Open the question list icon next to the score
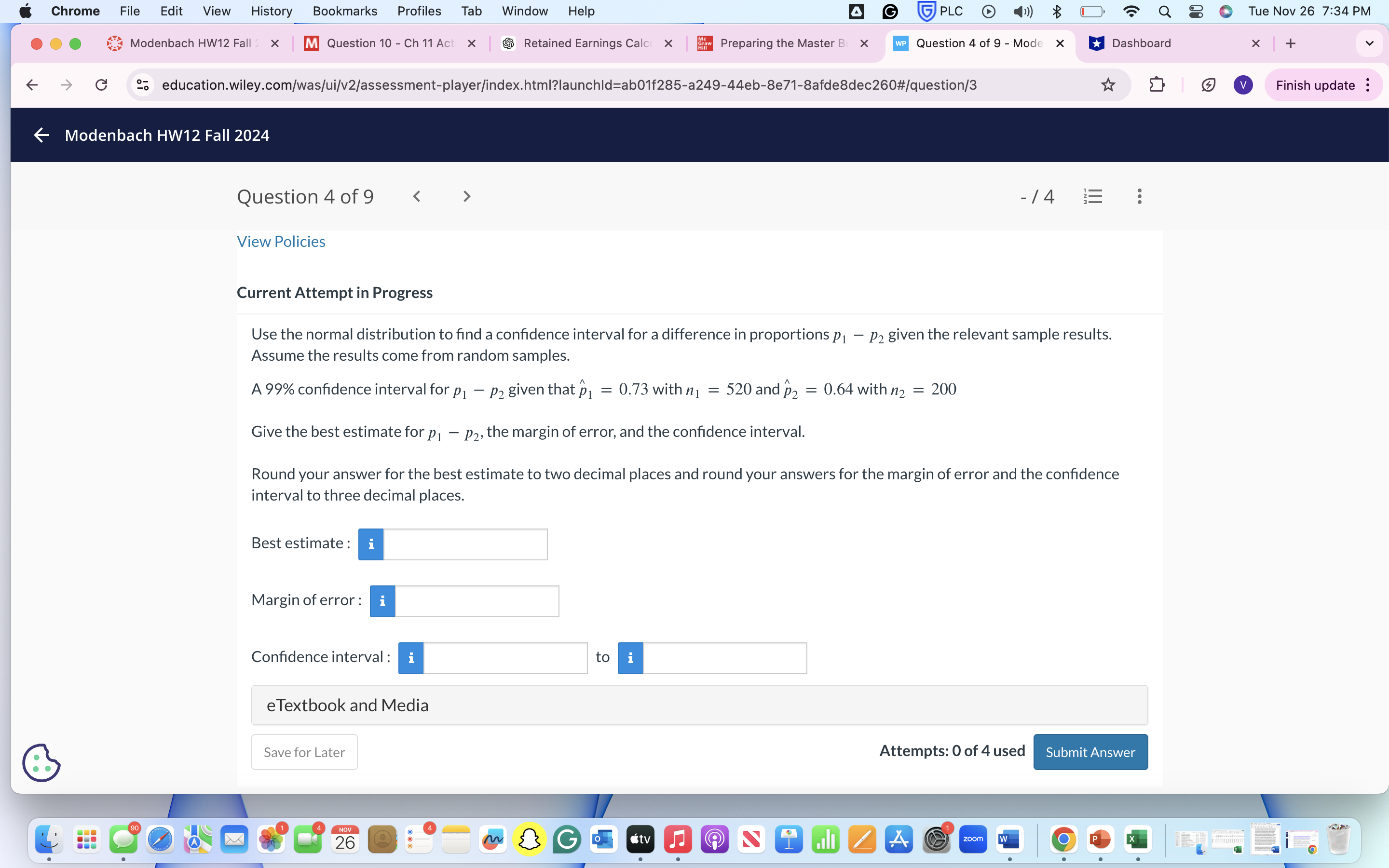 coord(1092,196)
